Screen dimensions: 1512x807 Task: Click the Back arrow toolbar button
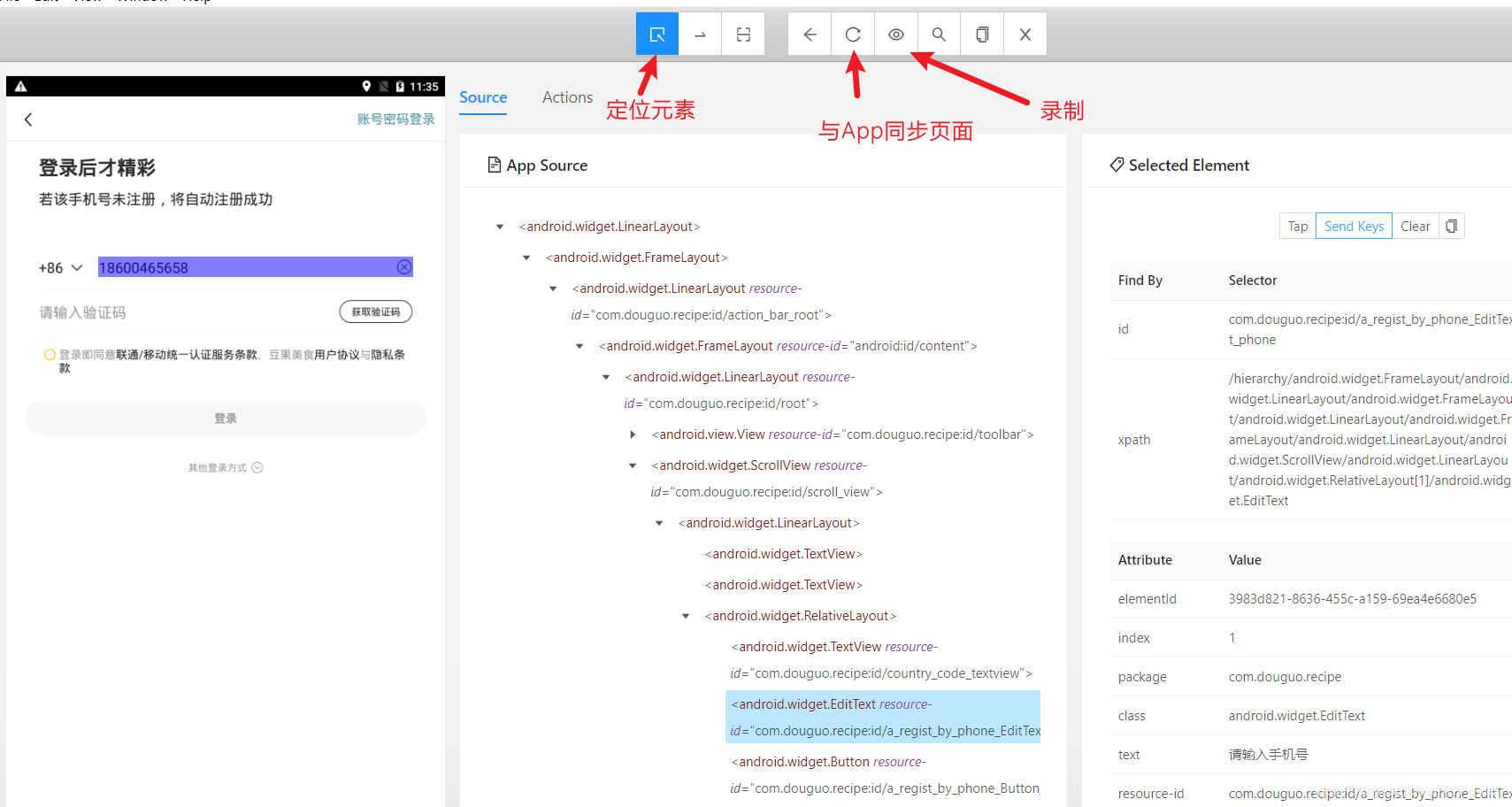tap(810, 35)
